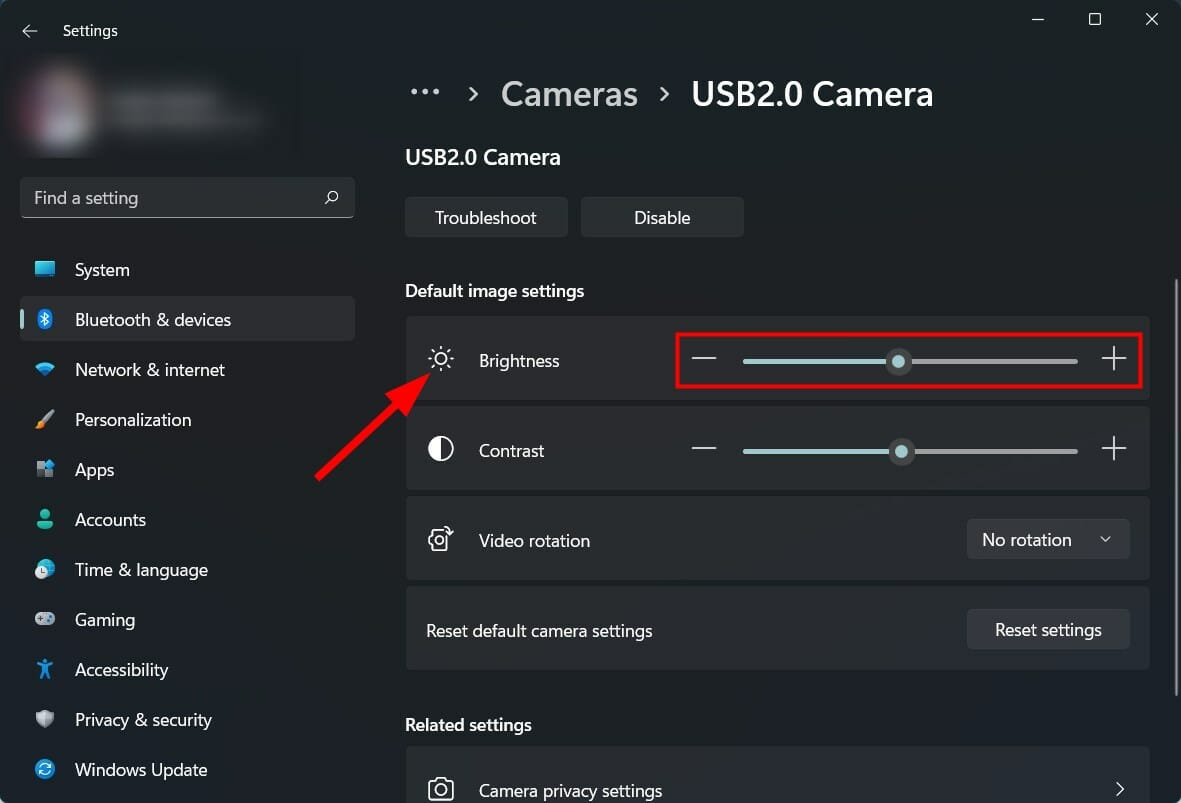Screen dimensions: 1181x803
Task: Expand Camera privacy settings chevron
Action: pos(1120,790)
